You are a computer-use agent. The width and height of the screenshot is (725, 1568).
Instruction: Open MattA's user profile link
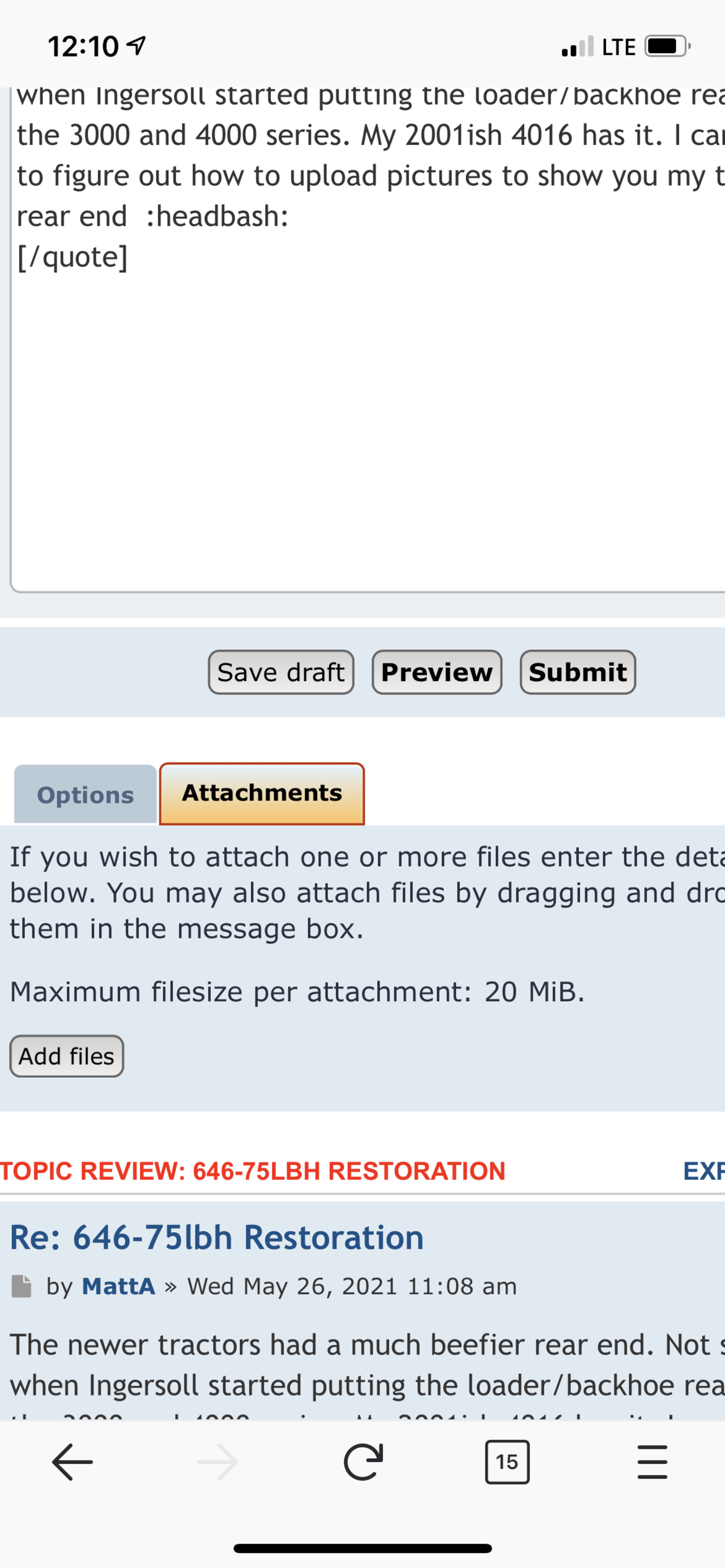(119, 1286)
